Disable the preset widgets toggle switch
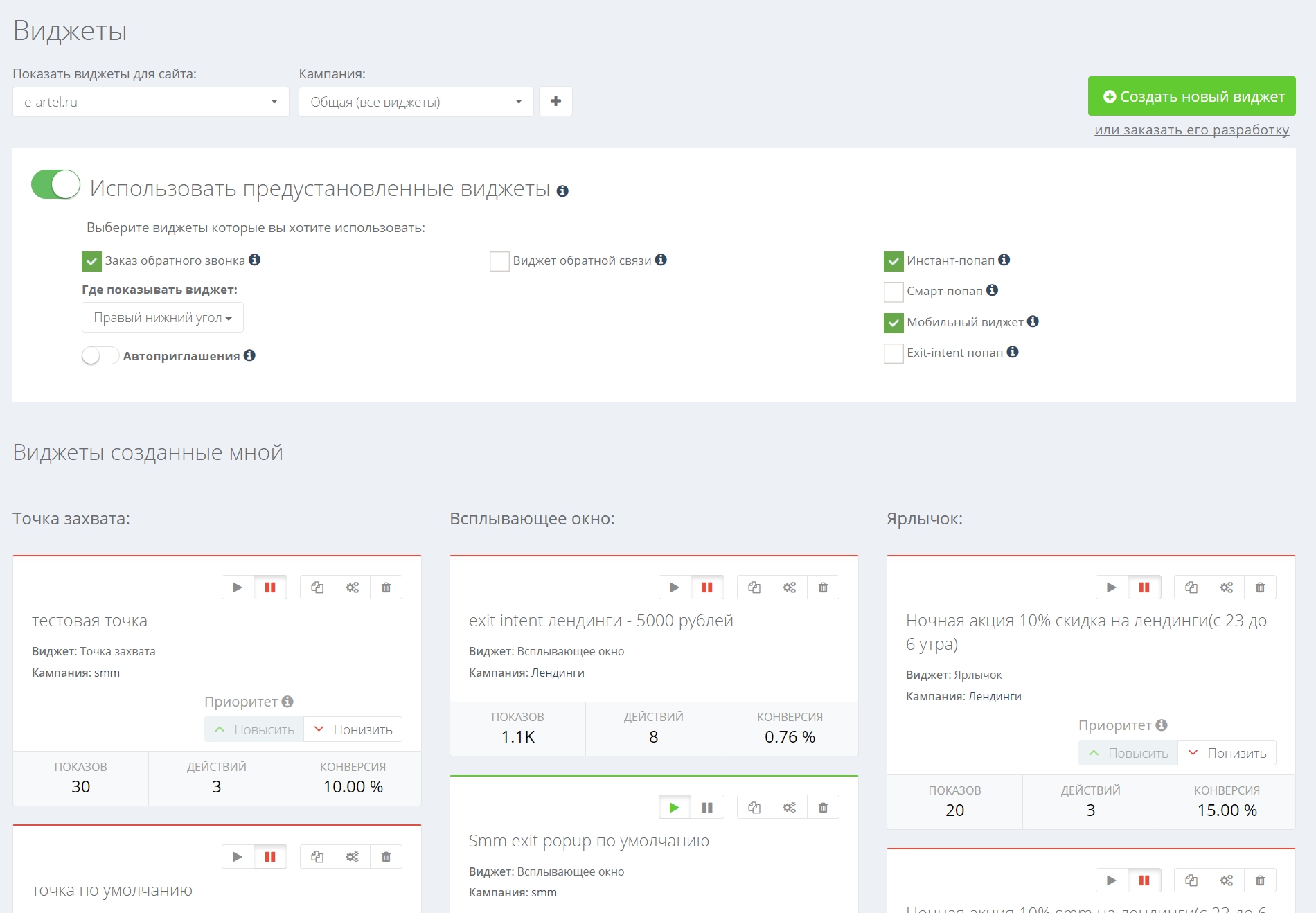The height and width of the screenshot is (913, 1316). pyautogui.click(x=56, y=185)
